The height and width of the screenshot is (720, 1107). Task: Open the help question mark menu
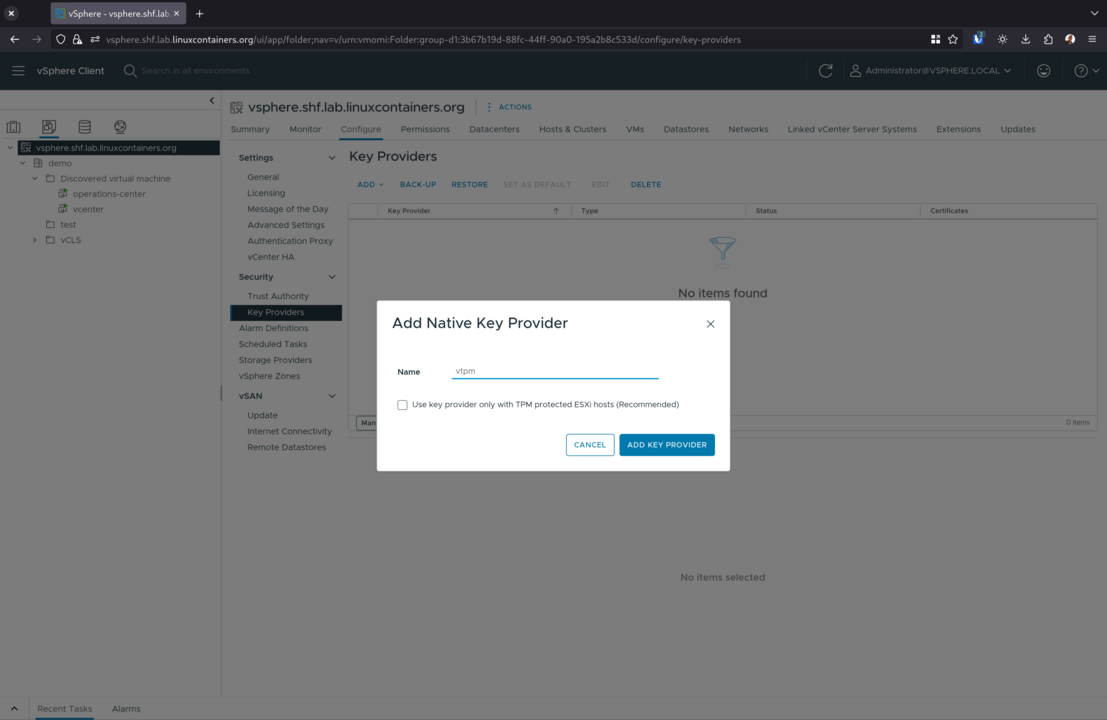pyautogui.click(x=1086, y=71)
